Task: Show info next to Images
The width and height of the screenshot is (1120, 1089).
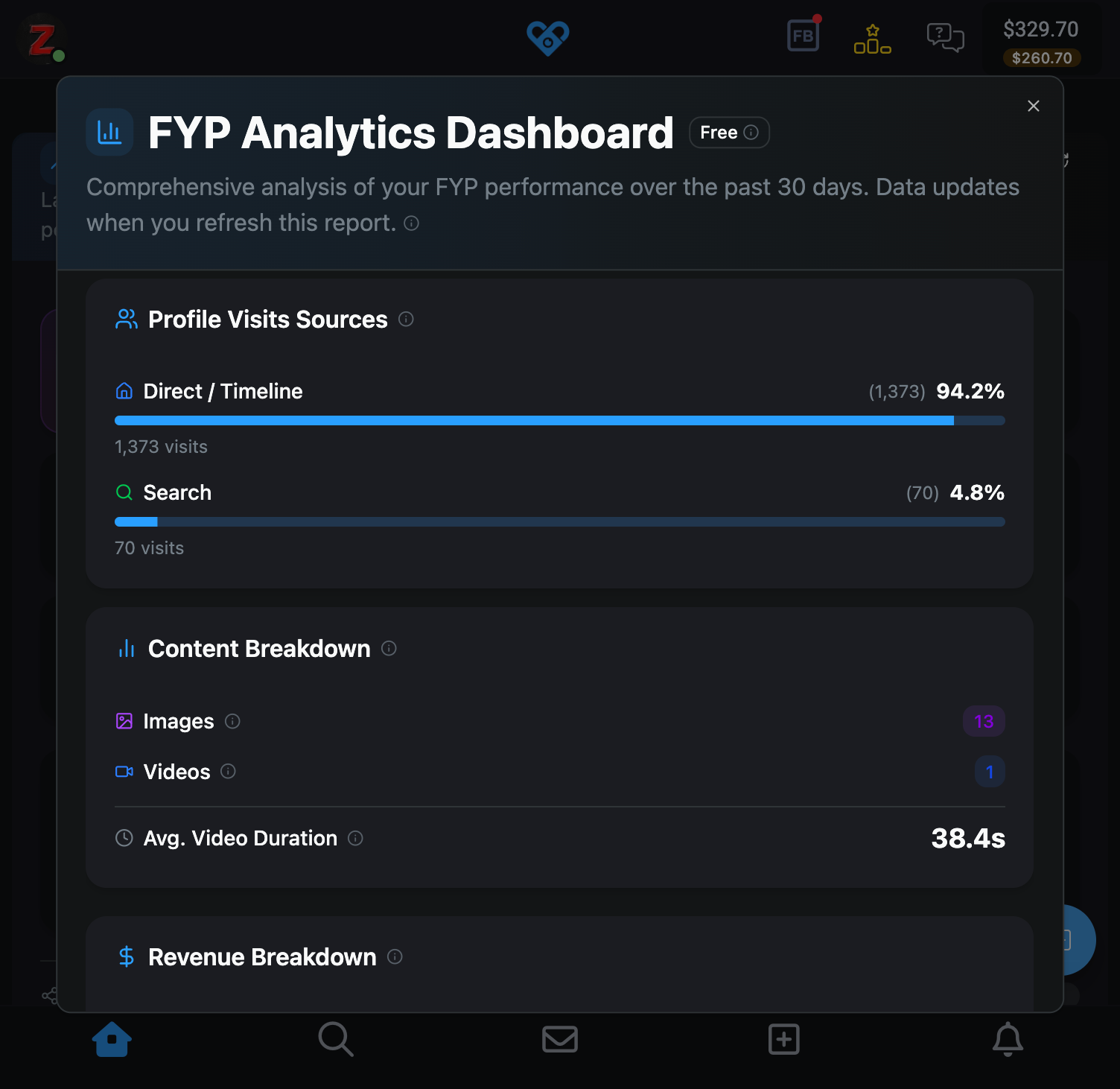Action: [x=232, y=721]
